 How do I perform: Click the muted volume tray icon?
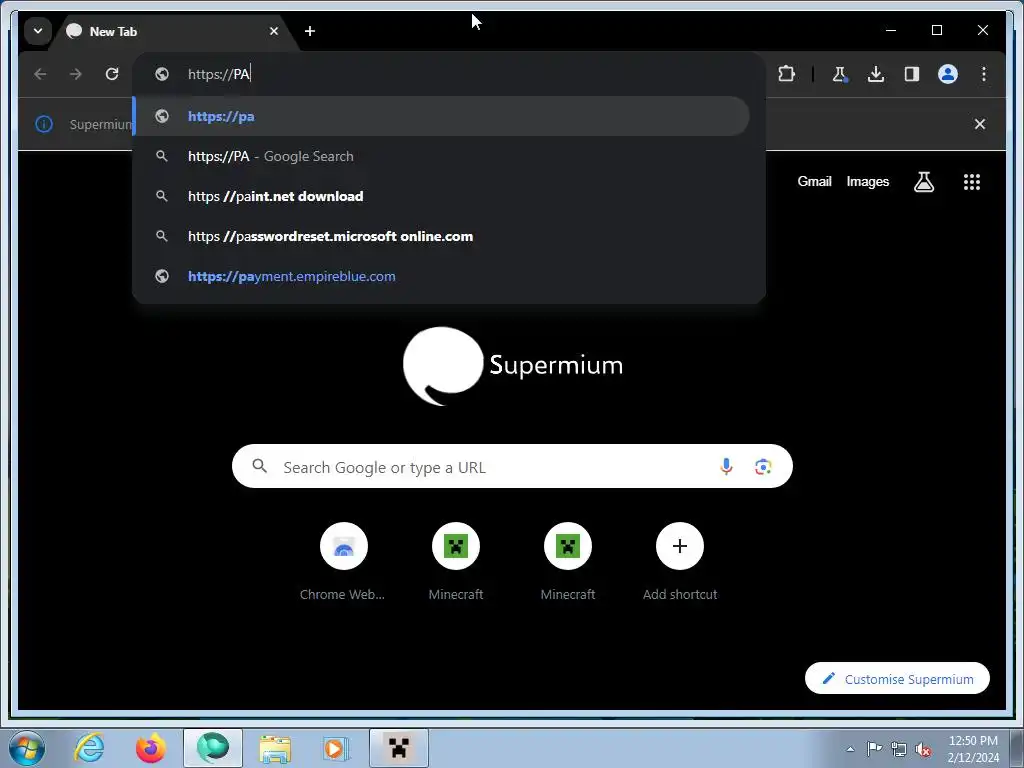click(923, 750)
